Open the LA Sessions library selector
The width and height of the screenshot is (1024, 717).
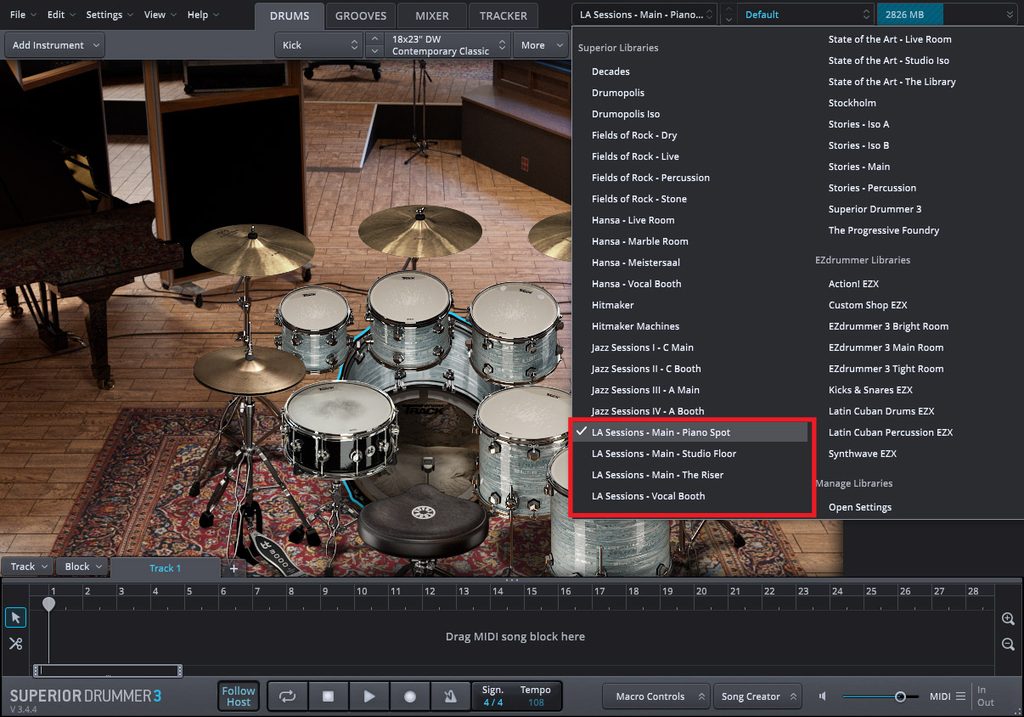tap(645, 14)
